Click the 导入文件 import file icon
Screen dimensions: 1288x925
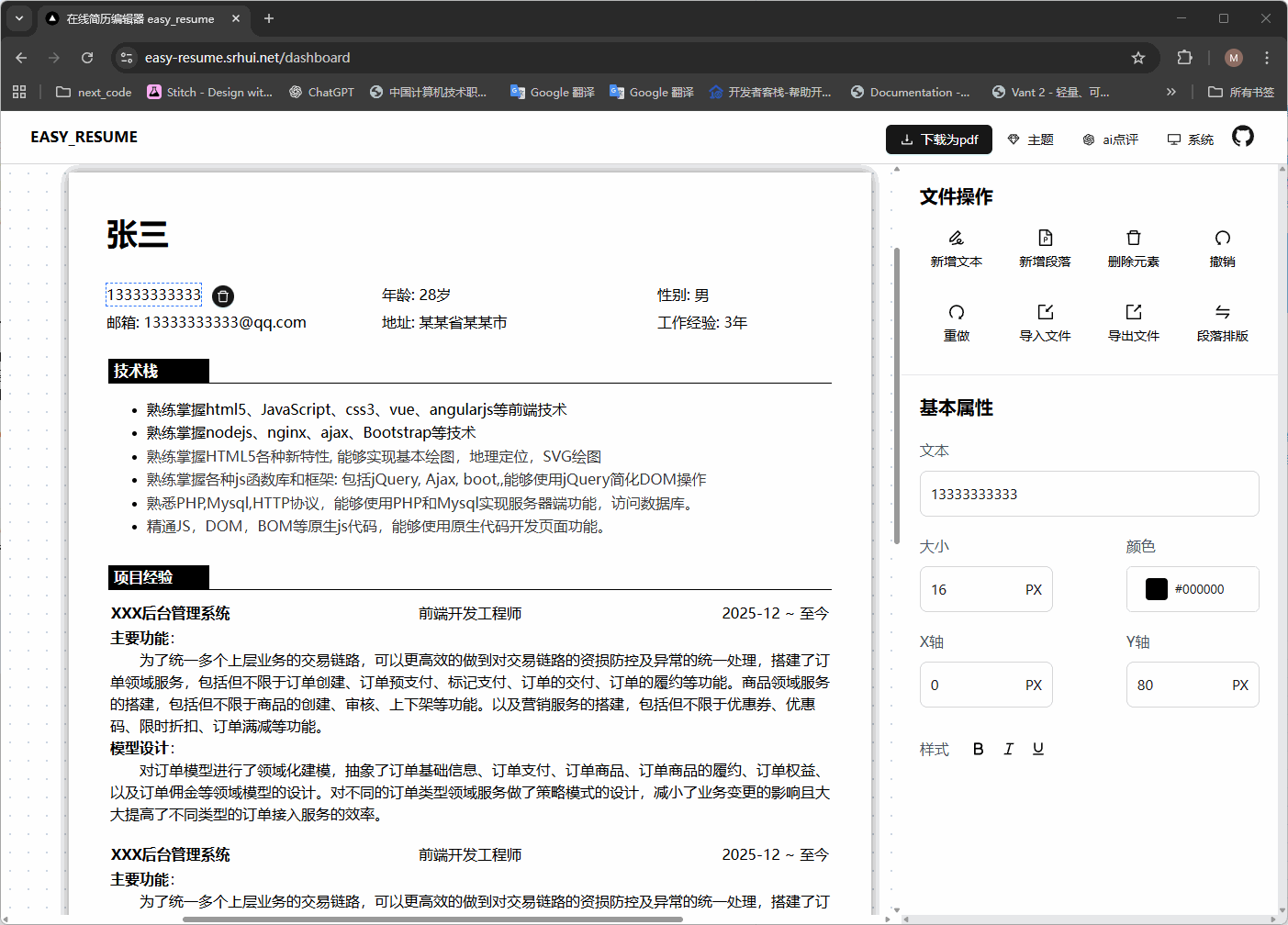[1045, 312]
